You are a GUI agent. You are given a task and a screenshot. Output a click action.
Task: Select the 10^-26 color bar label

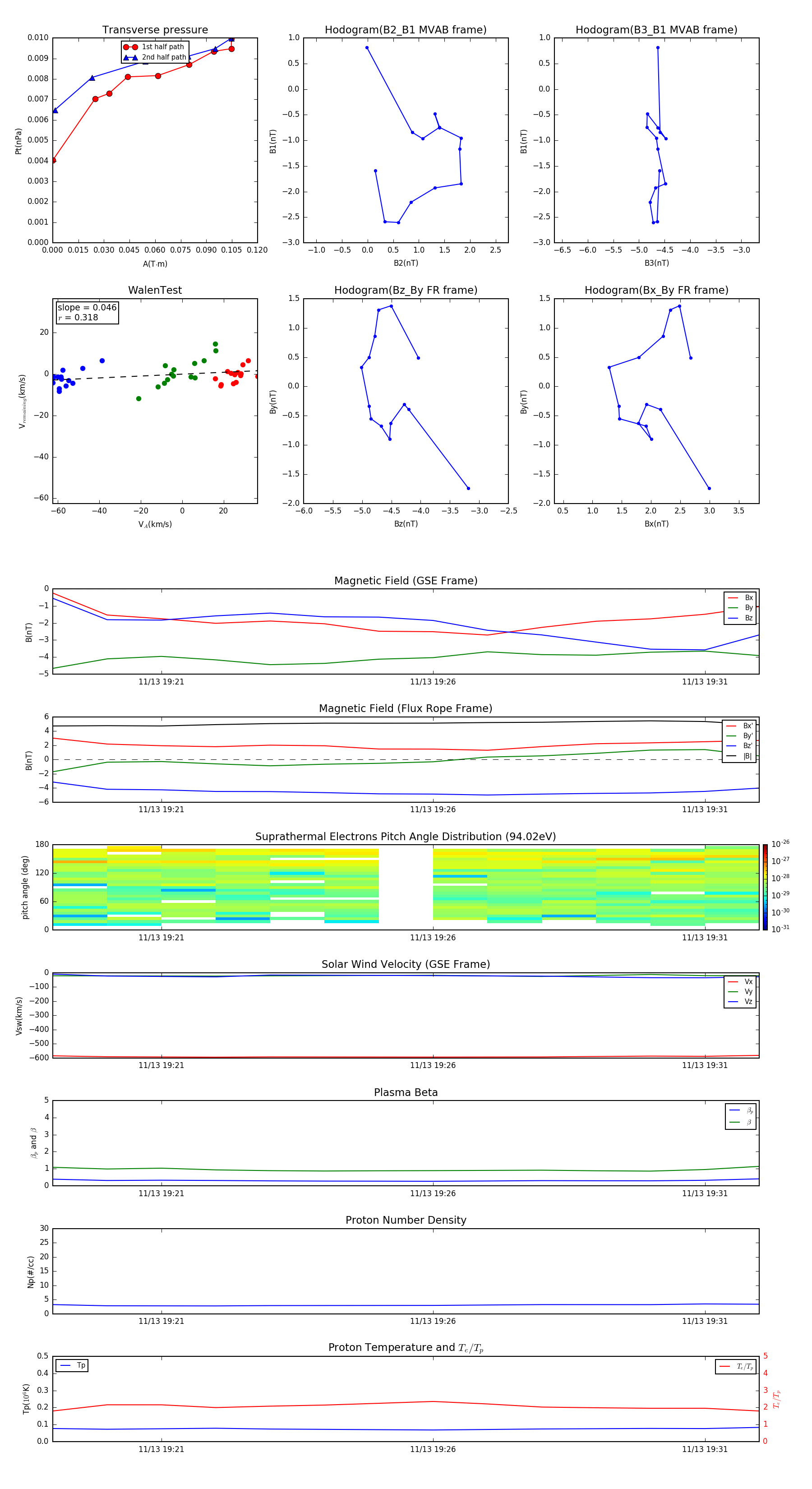[780, 844]
